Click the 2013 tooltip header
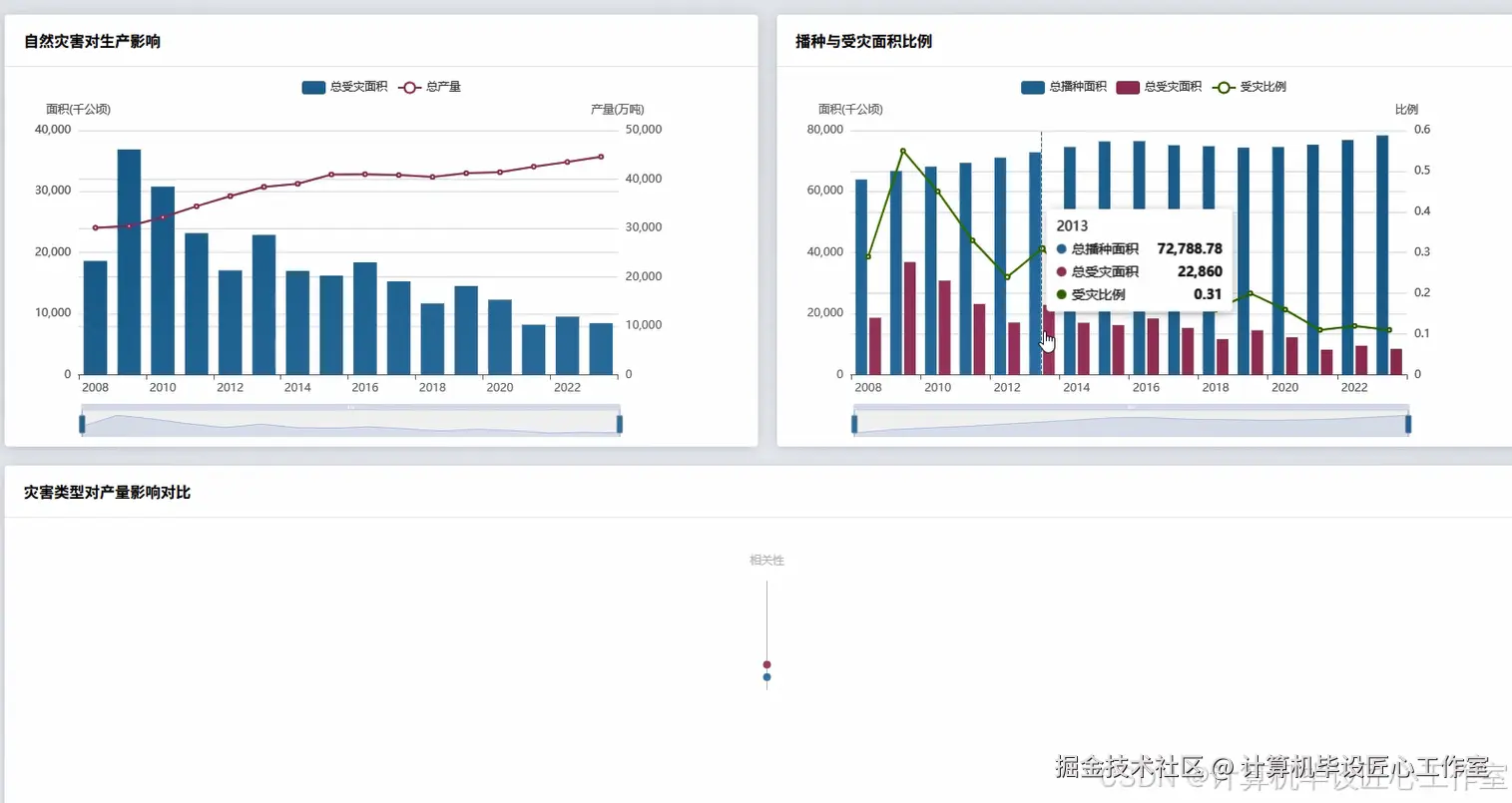Viewport: 1512px width, 803px height. point(1072,226)
